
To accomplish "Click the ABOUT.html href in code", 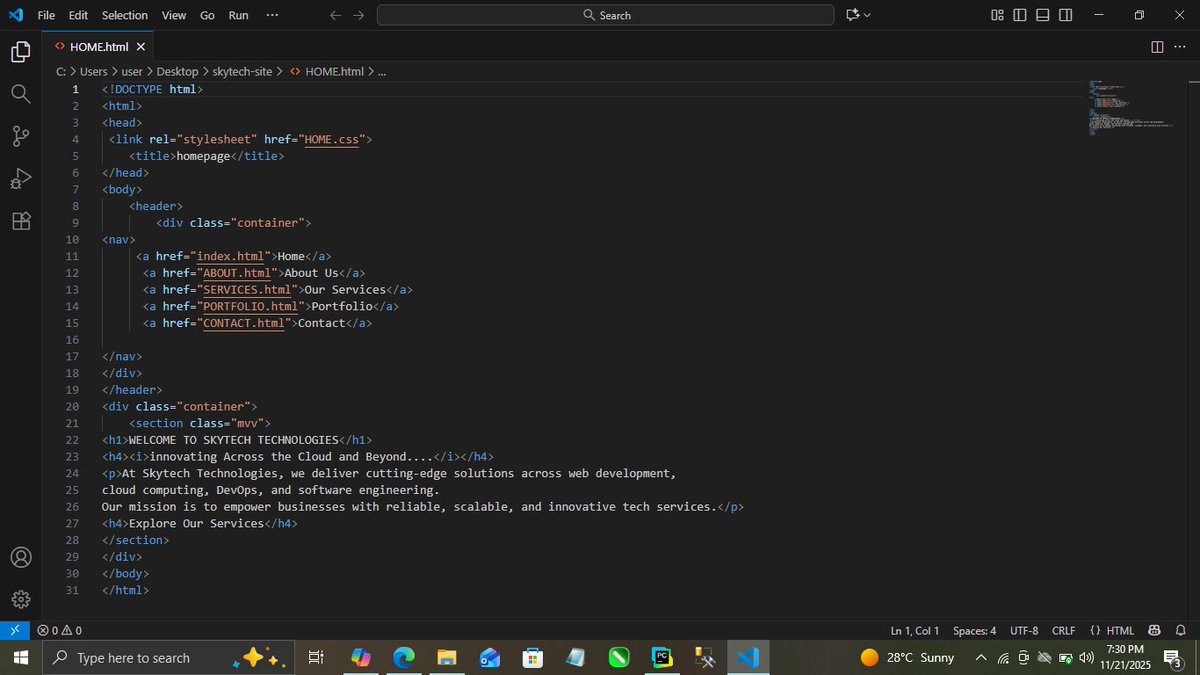I will click(x=237, y=273).
